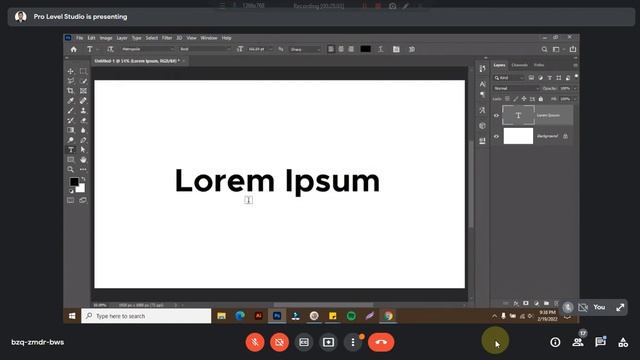Screen dimensions: 640x360
Task: Select the Clone Stamp tool
Action: (83, 111)
